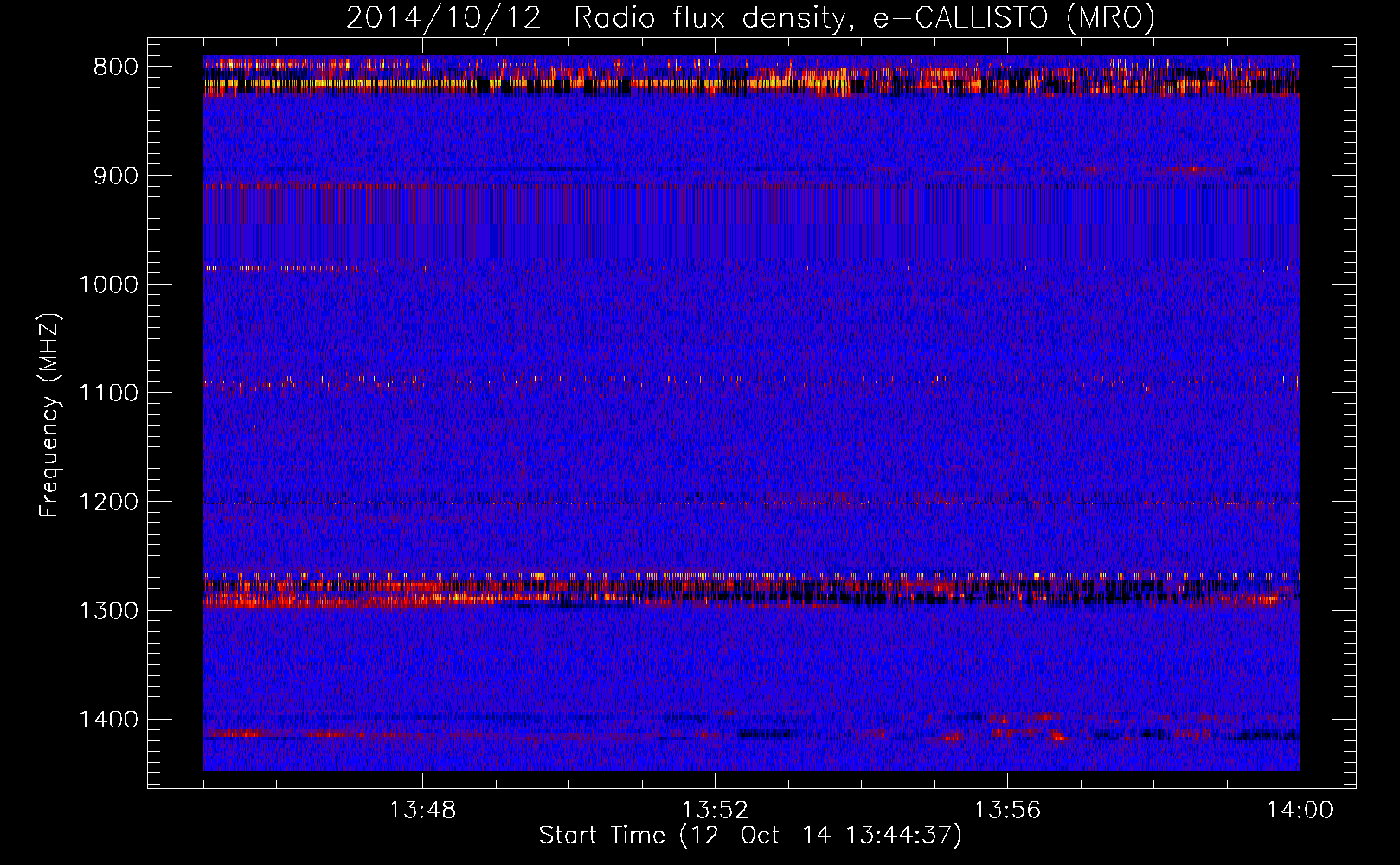Click the 'Frequency (MHZ)' axis label
Image resolution: width=1400 pixels, height=865 pixels.
[49, 415]
